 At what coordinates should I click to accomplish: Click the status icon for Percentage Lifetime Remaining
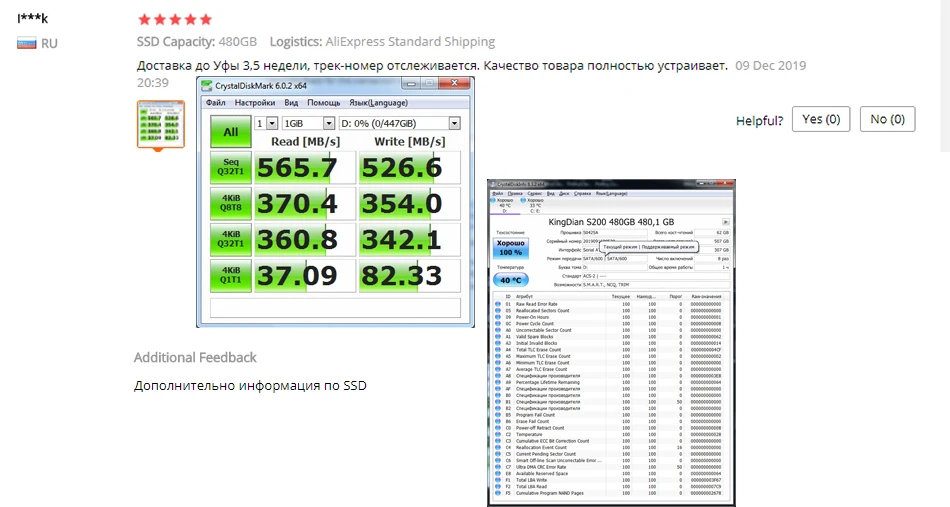click(x=498, y=382)
